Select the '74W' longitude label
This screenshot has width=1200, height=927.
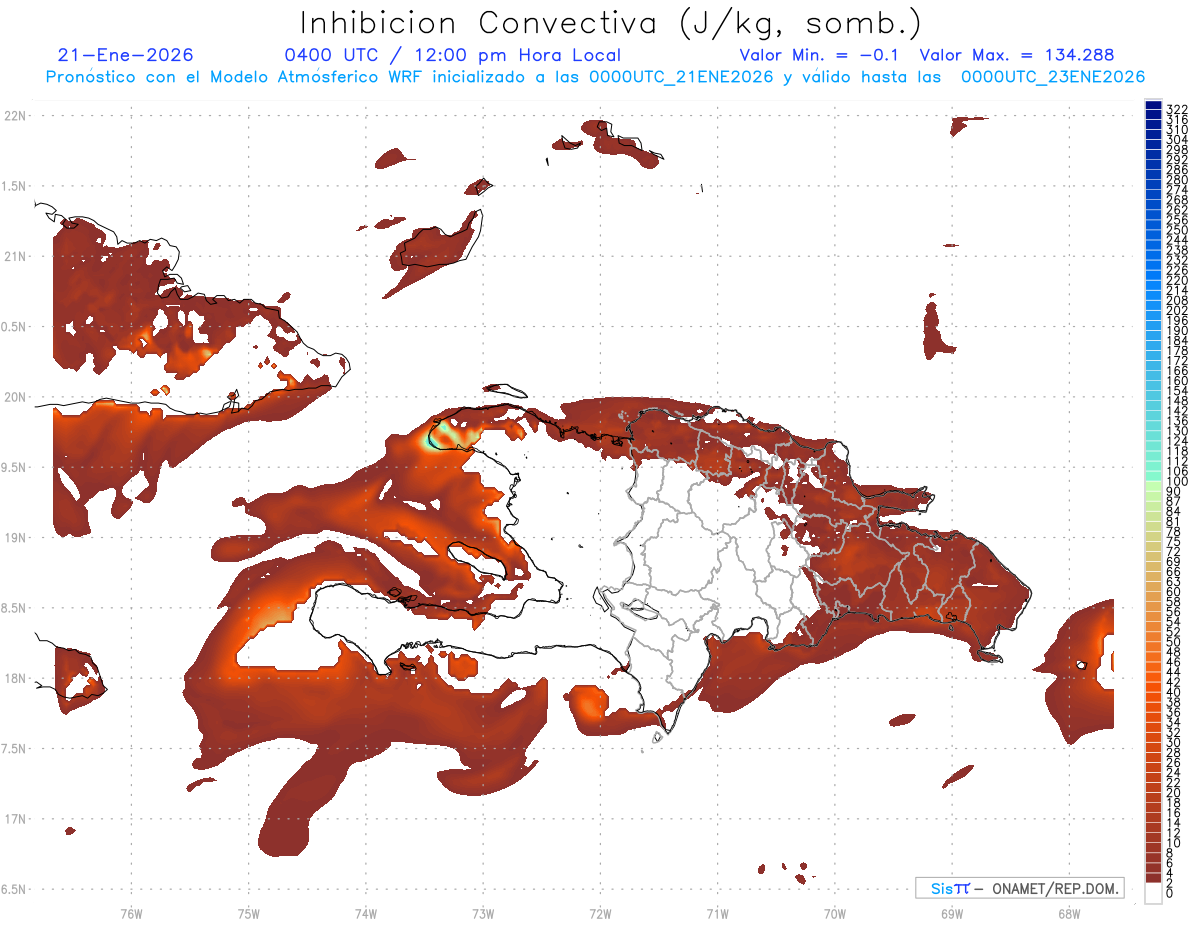pyautogui.click(x=365, y=913)
